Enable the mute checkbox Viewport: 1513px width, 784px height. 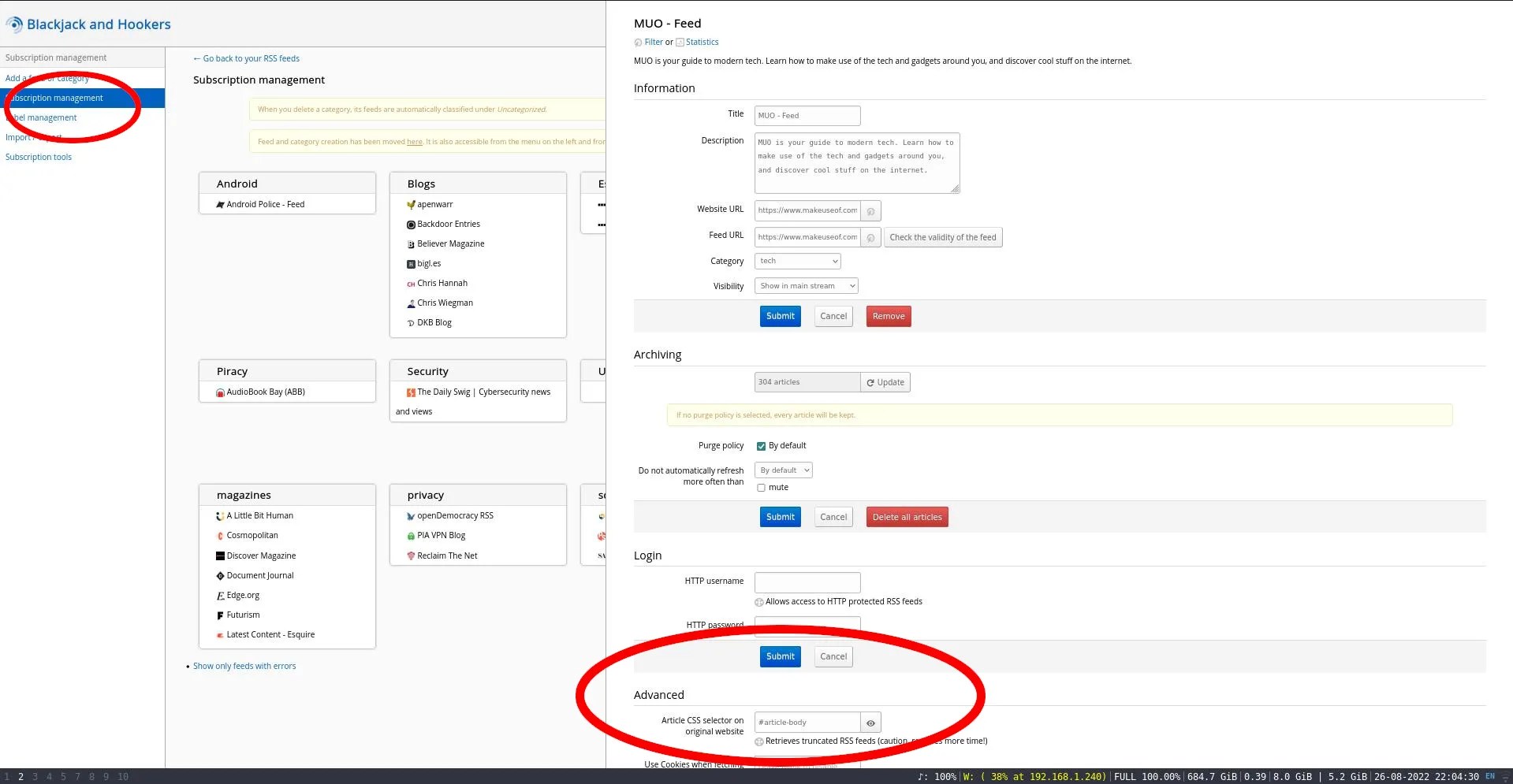(761, 487)
